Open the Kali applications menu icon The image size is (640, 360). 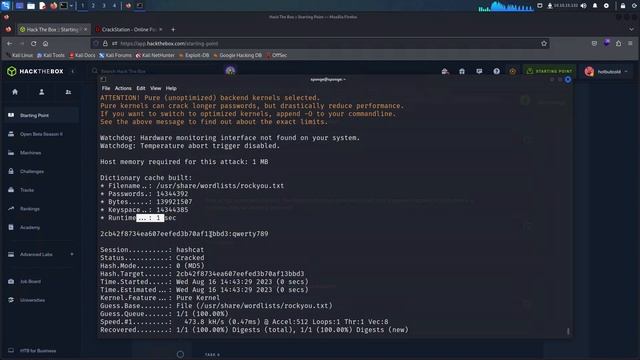pos(5,6)
